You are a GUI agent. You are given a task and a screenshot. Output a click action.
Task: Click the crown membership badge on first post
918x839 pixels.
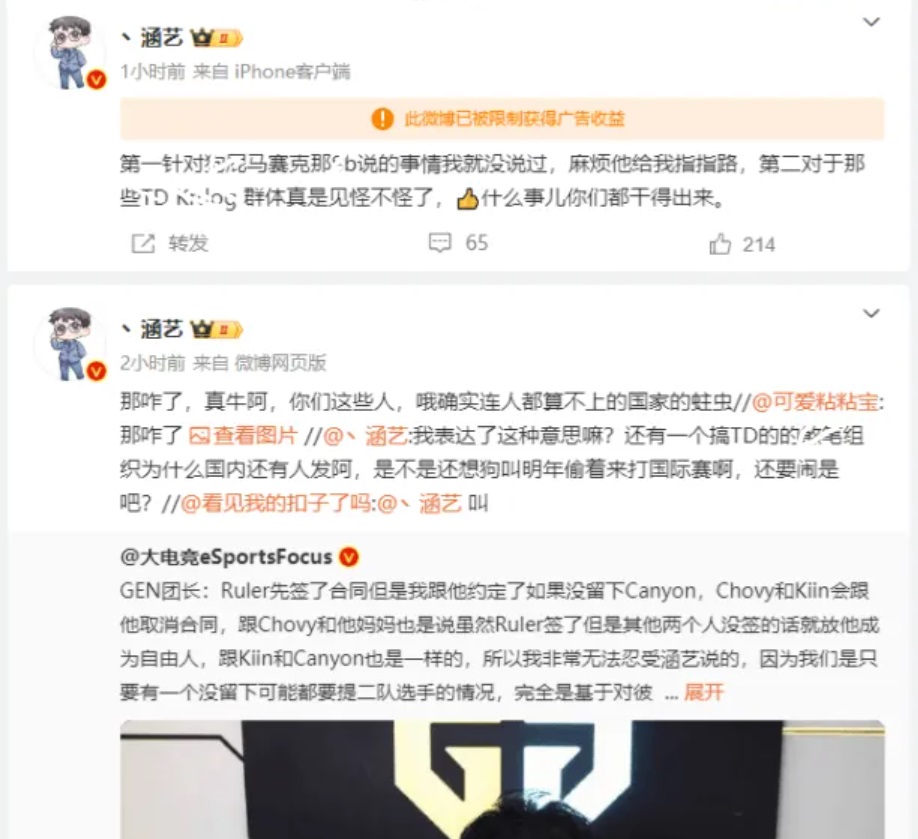[x=216, y=38]
